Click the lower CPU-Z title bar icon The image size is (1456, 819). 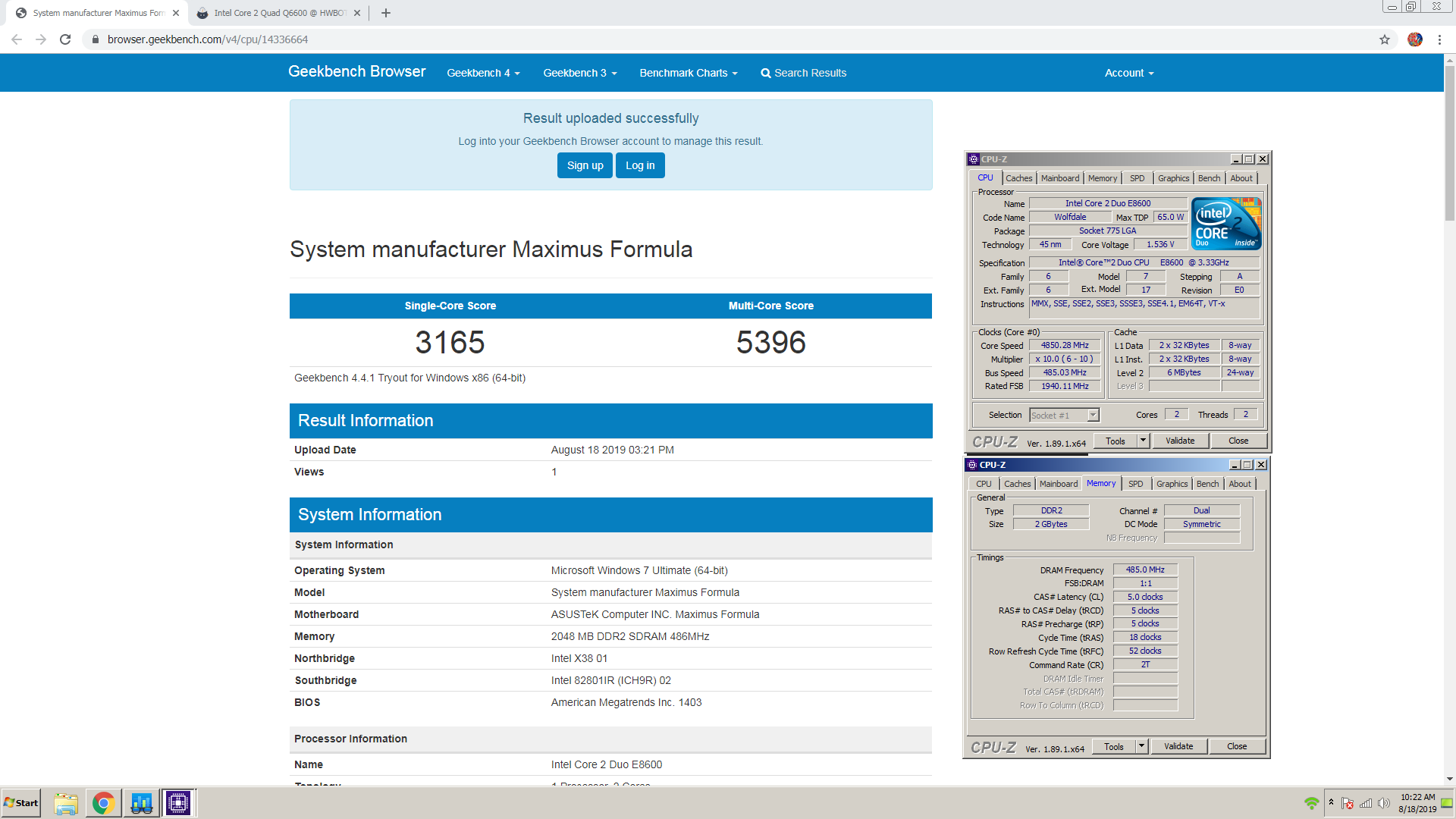click(x=972, y=465)
